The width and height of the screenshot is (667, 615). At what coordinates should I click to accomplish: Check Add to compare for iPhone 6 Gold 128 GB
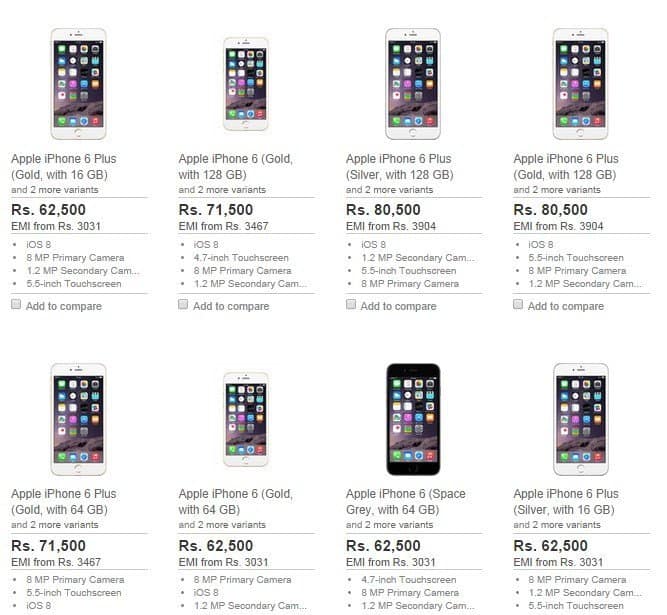[x=183, y=304]
